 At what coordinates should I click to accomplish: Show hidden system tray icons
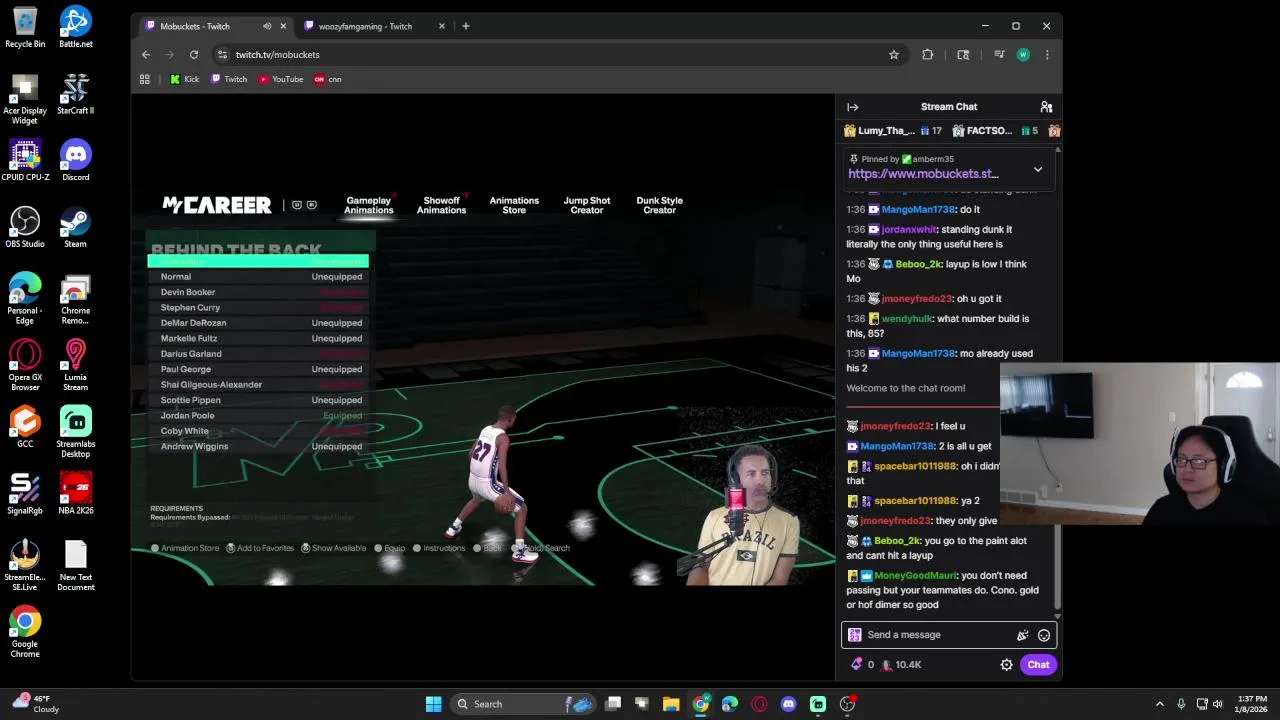pyautogui.click(x=1159, y=704)
